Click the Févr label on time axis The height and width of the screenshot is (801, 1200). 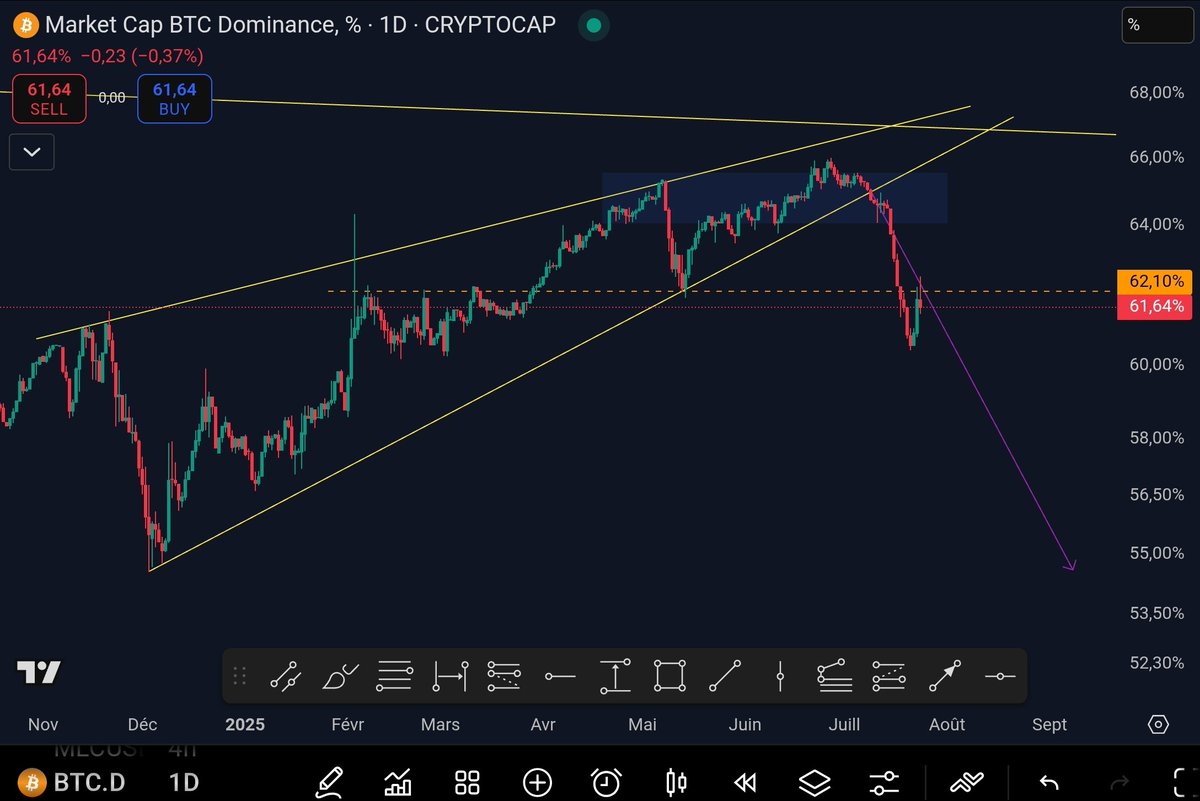[x=346, y=724]
